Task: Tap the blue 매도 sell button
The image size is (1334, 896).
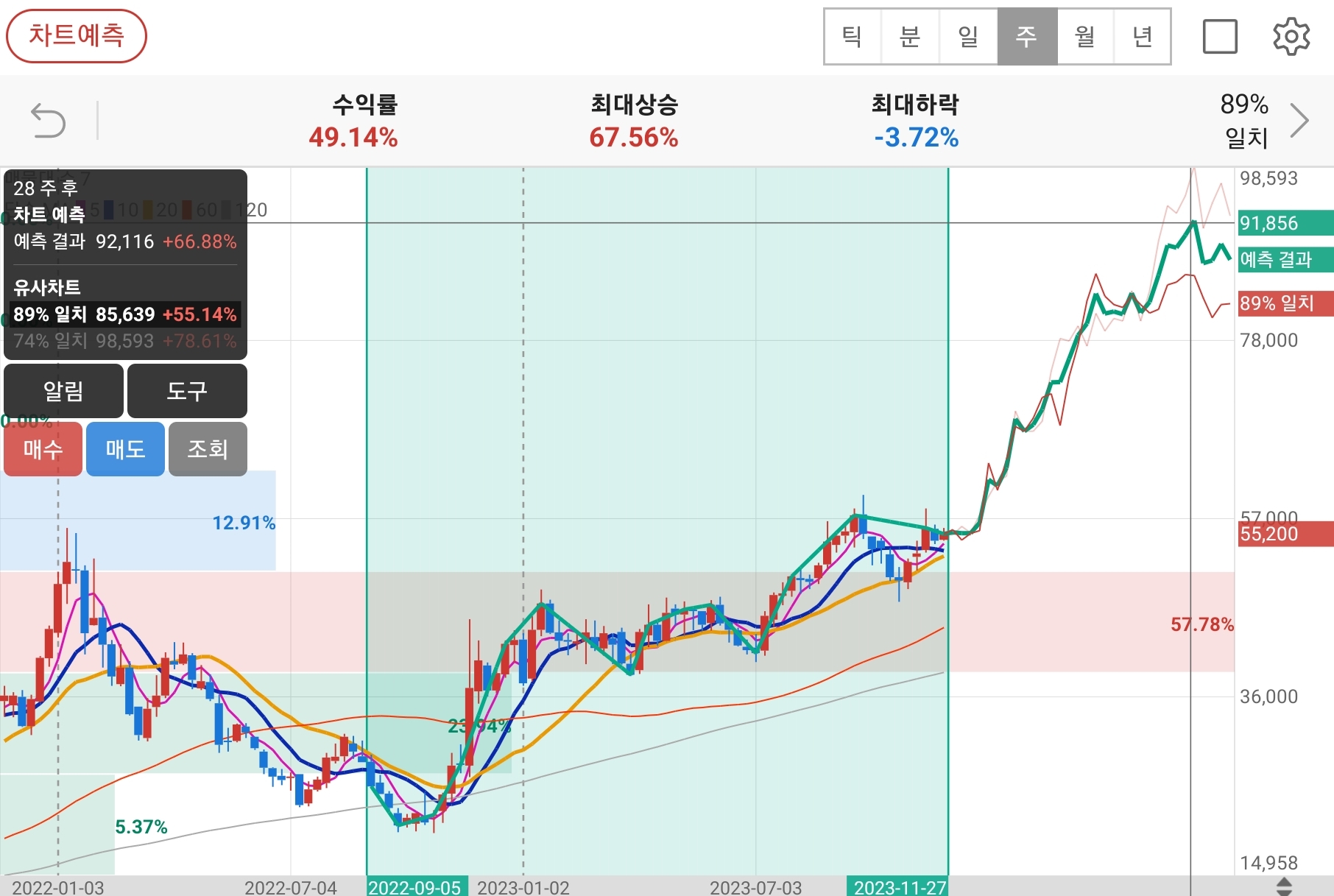Action: click(x=125, y=449)
